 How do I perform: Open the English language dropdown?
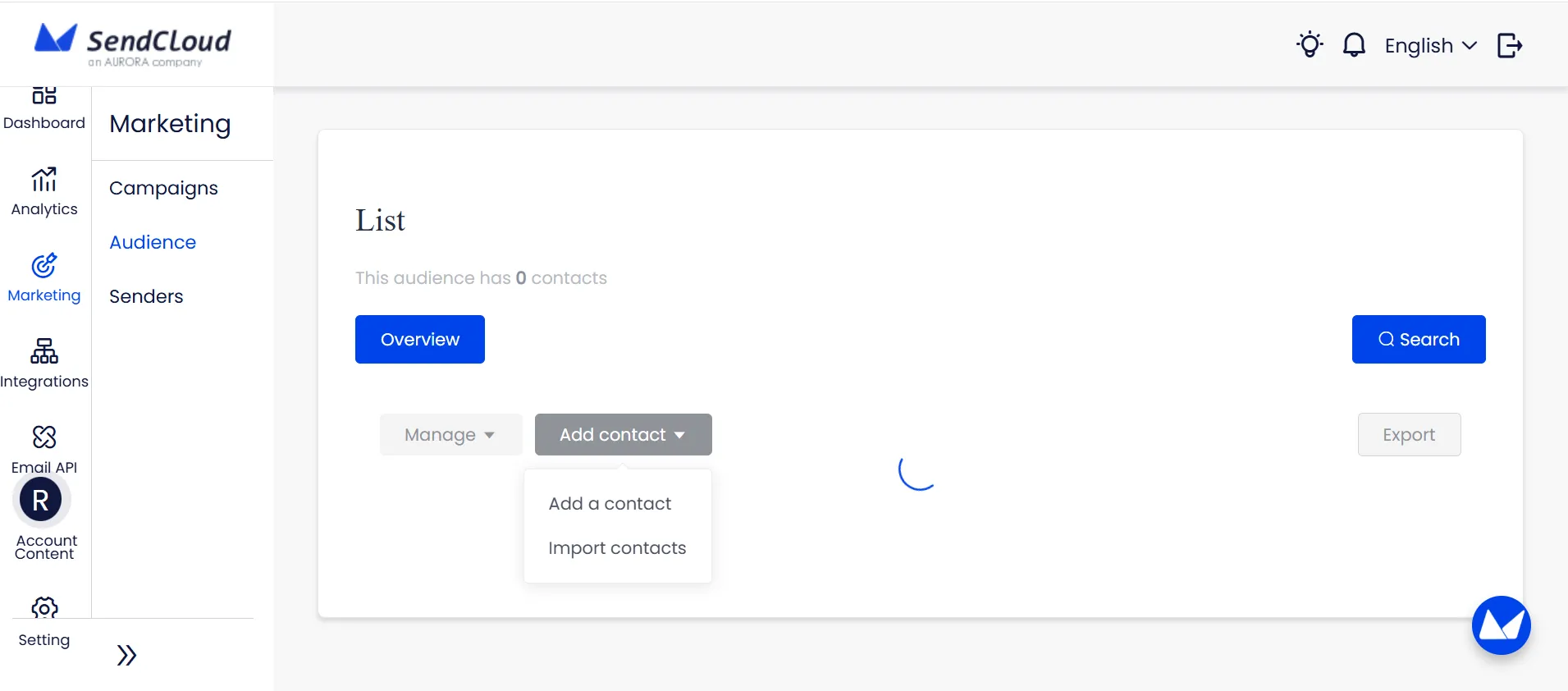click(x=1430, y=46)
